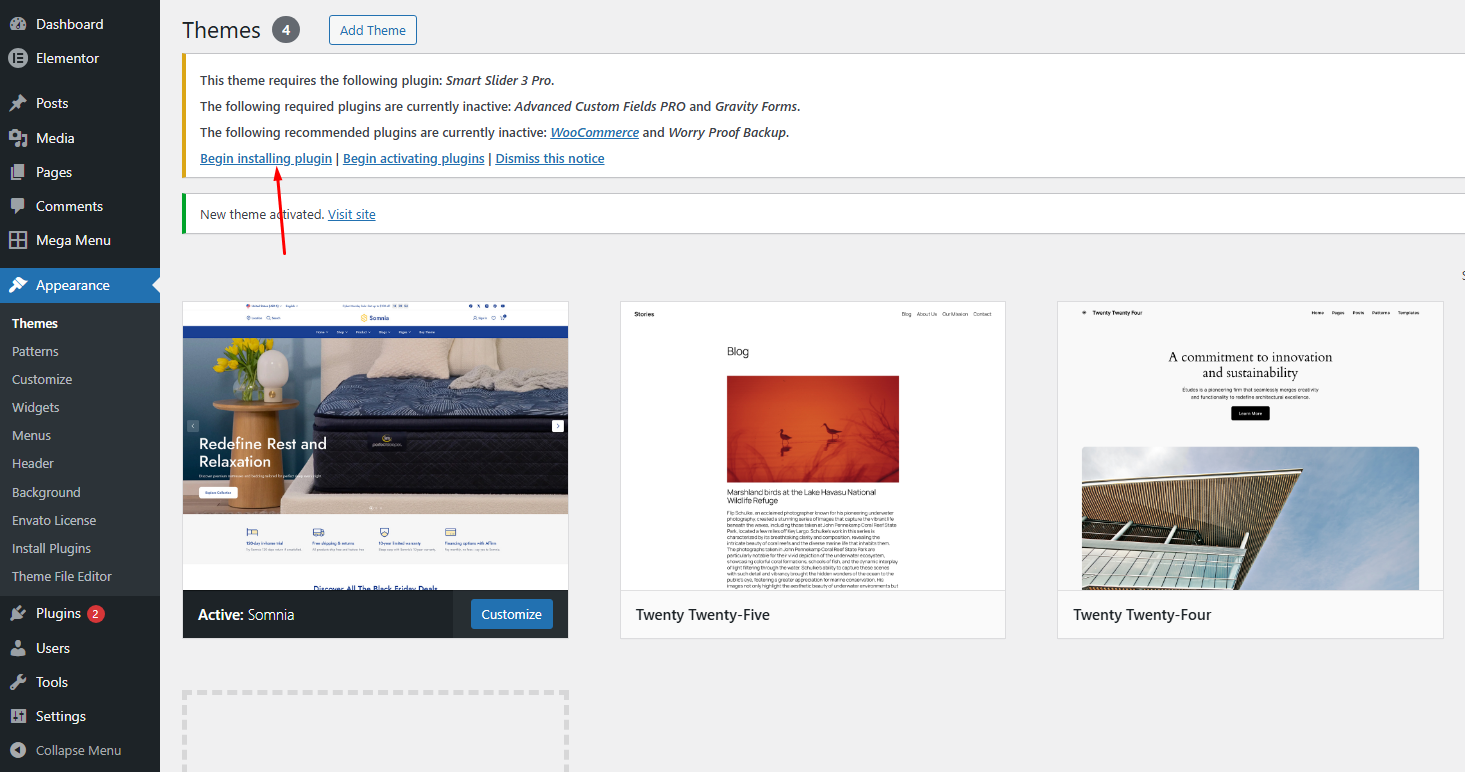Click the Posts pushpin icon
The height and width of the screenshot is (772, 1465).
coord(18,103)
